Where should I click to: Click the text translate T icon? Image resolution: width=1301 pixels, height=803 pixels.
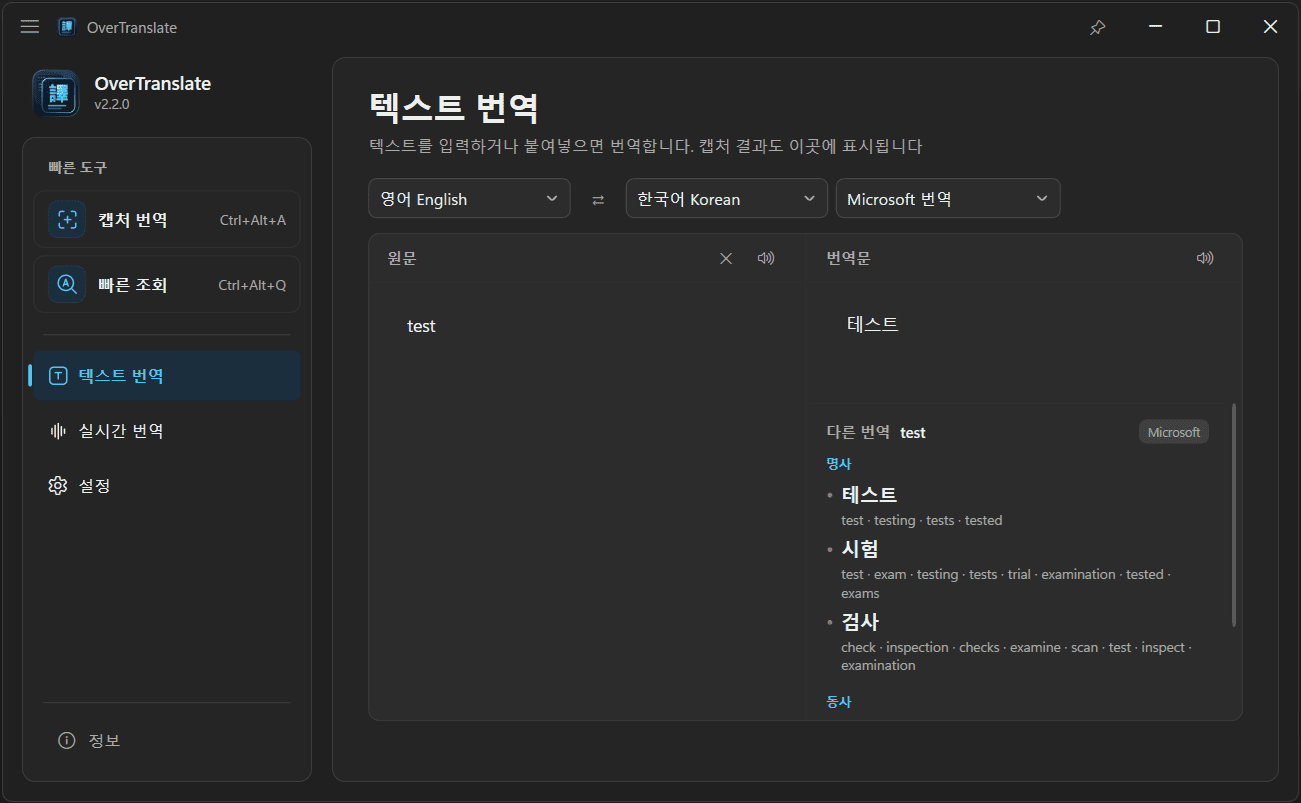tap(58, 376)
